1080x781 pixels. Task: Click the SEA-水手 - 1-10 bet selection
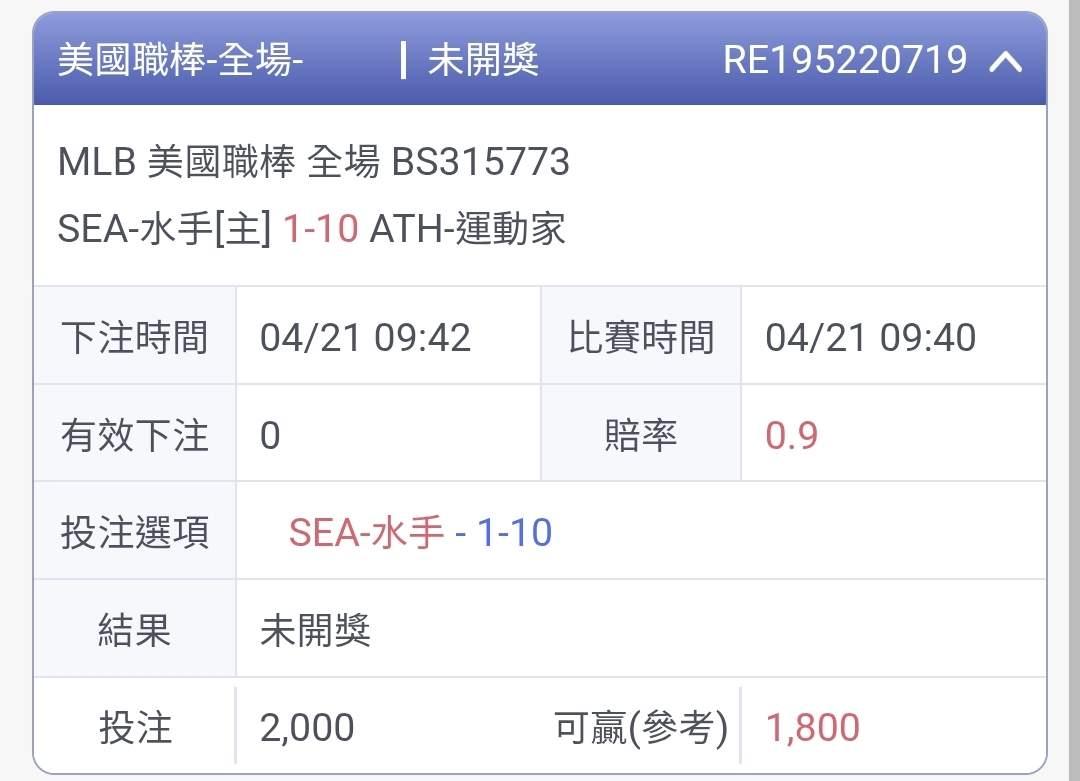click(x=420, y=532)
